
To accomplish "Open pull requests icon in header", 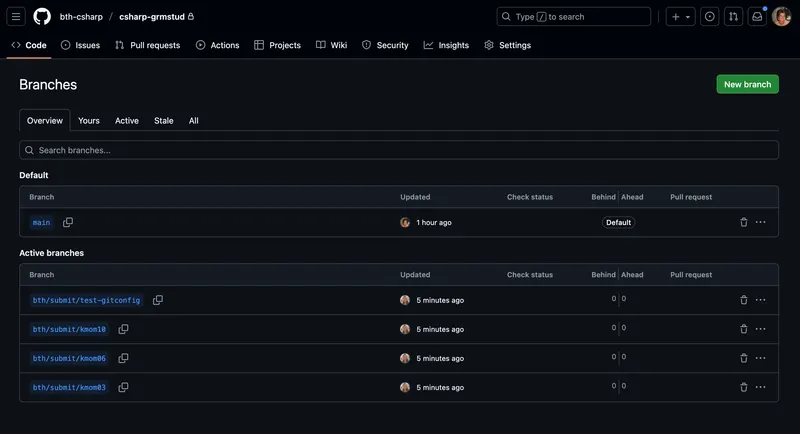I will pyautogui.click(x=733, y=17).
